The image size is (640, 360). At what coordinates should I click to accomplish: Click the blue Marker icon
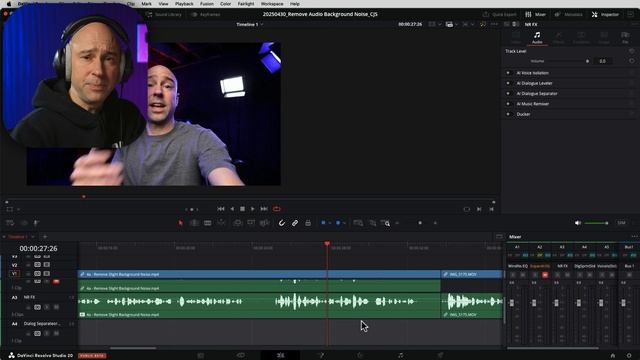pyautogui.click(x=338, y=223)
